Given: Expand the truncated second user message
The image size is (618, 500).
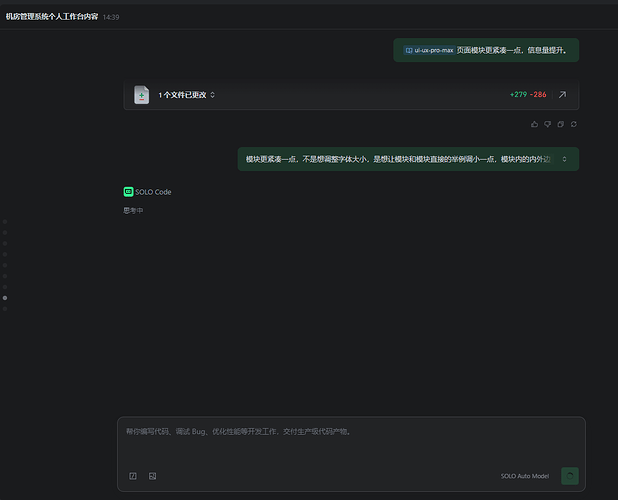Looking at the screenshot, I should 564,159.
